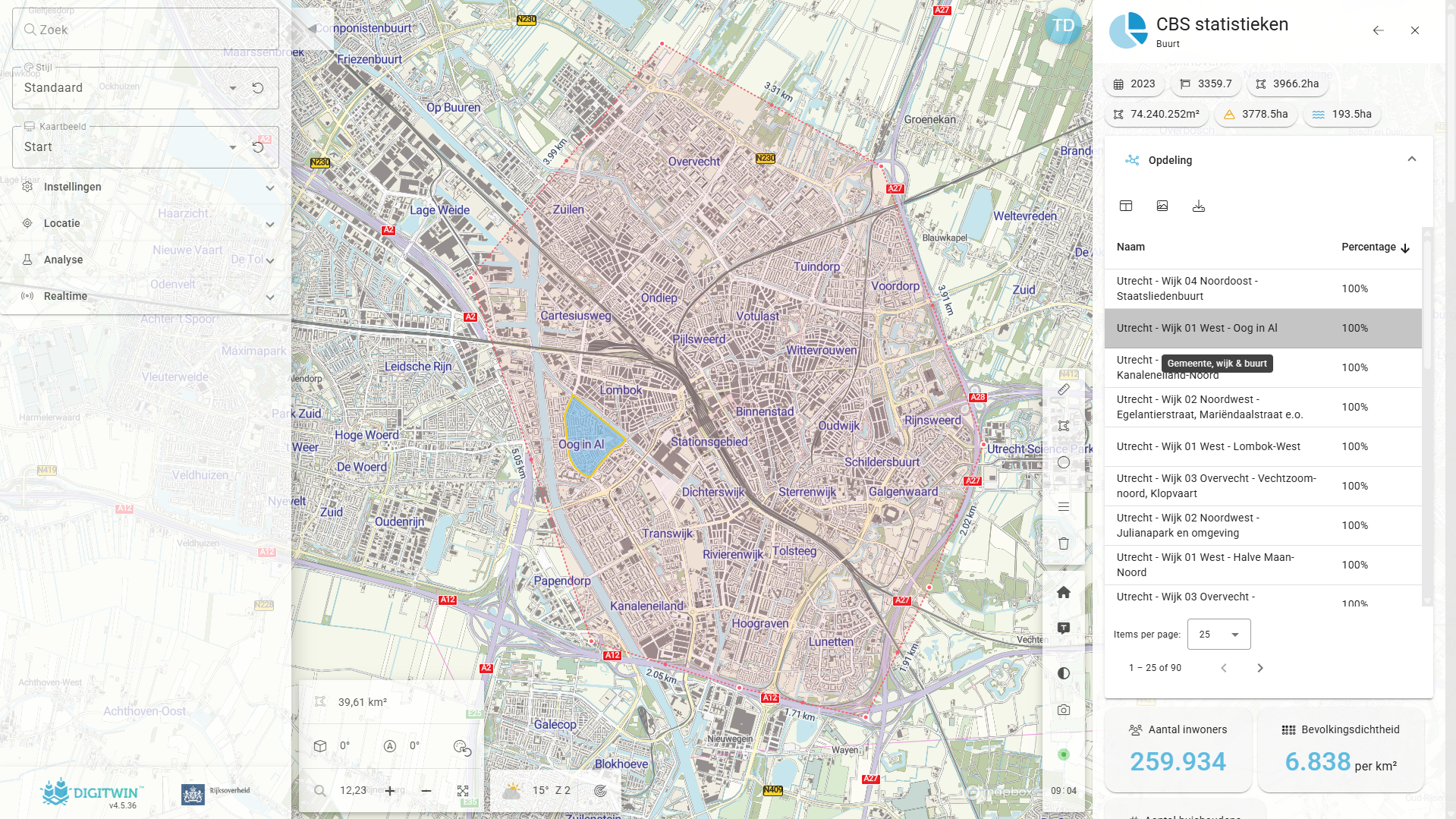Clear the selection using the trash icon
This screenshot has width=1456, height=819.
coord(1064,543)
